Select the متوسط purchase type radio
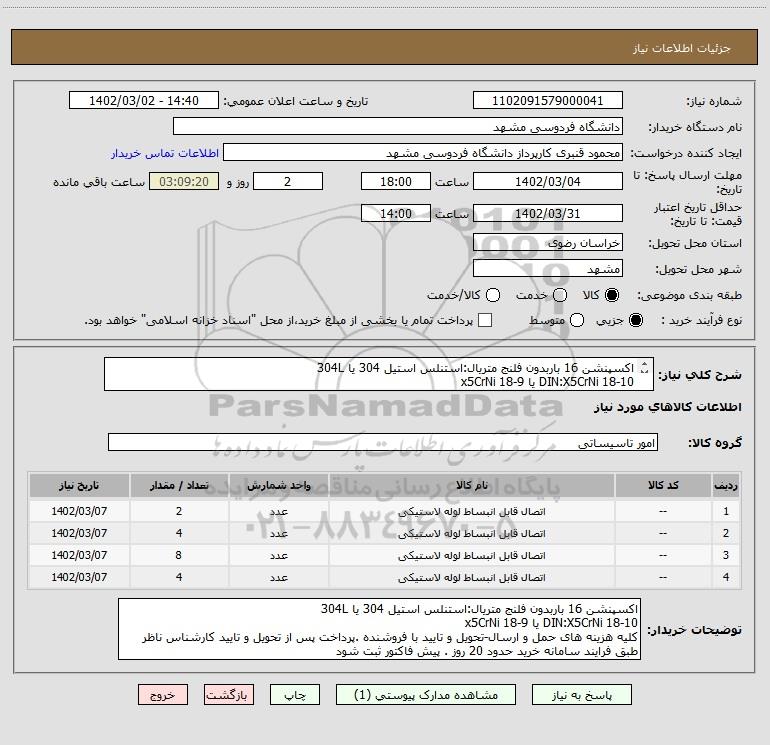Image resolution: width=770 pixels, height=745 pixels. point(577,320)
